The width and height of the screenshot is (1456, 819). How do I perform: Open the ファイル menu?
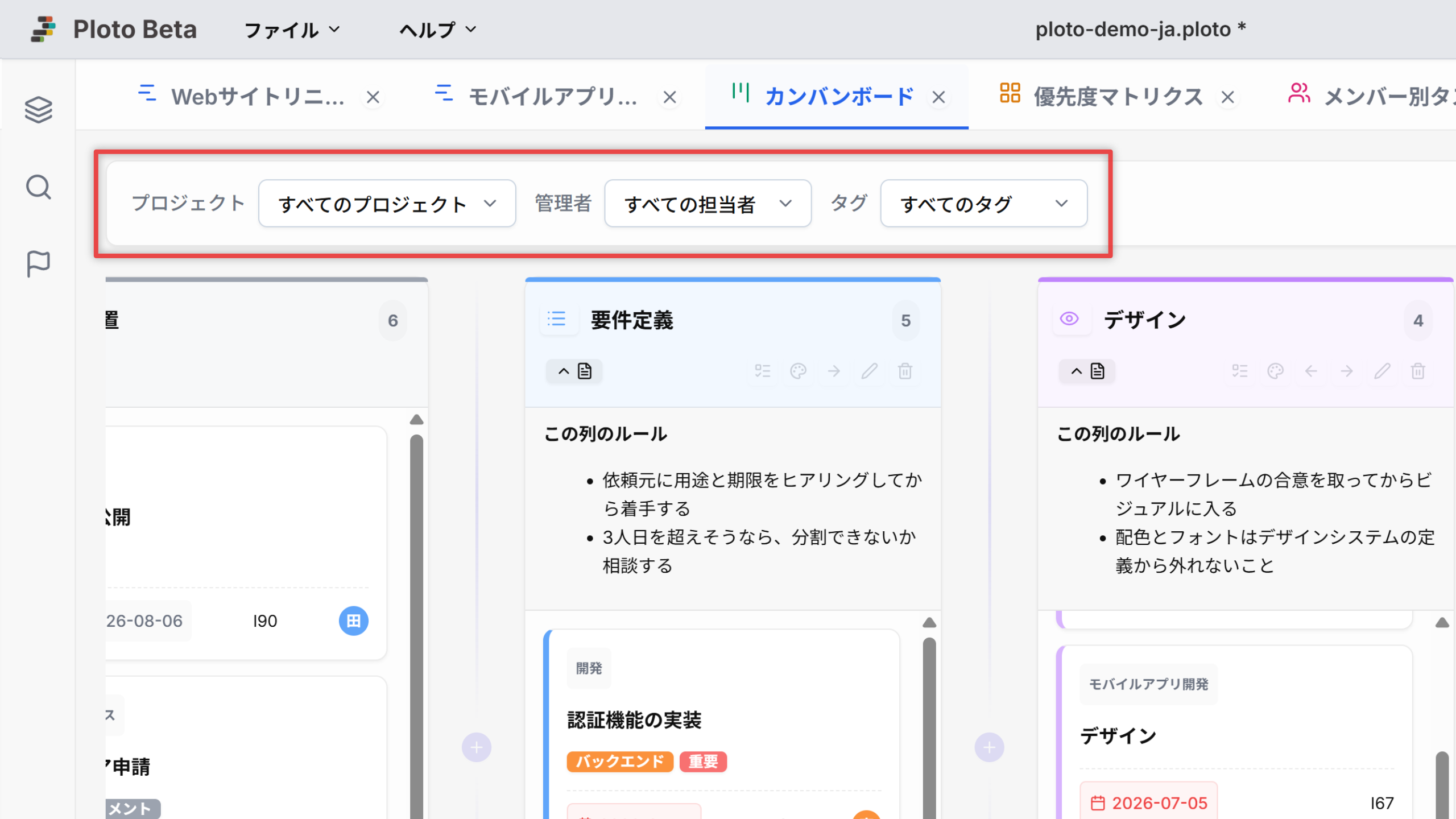tap(292, 30)
